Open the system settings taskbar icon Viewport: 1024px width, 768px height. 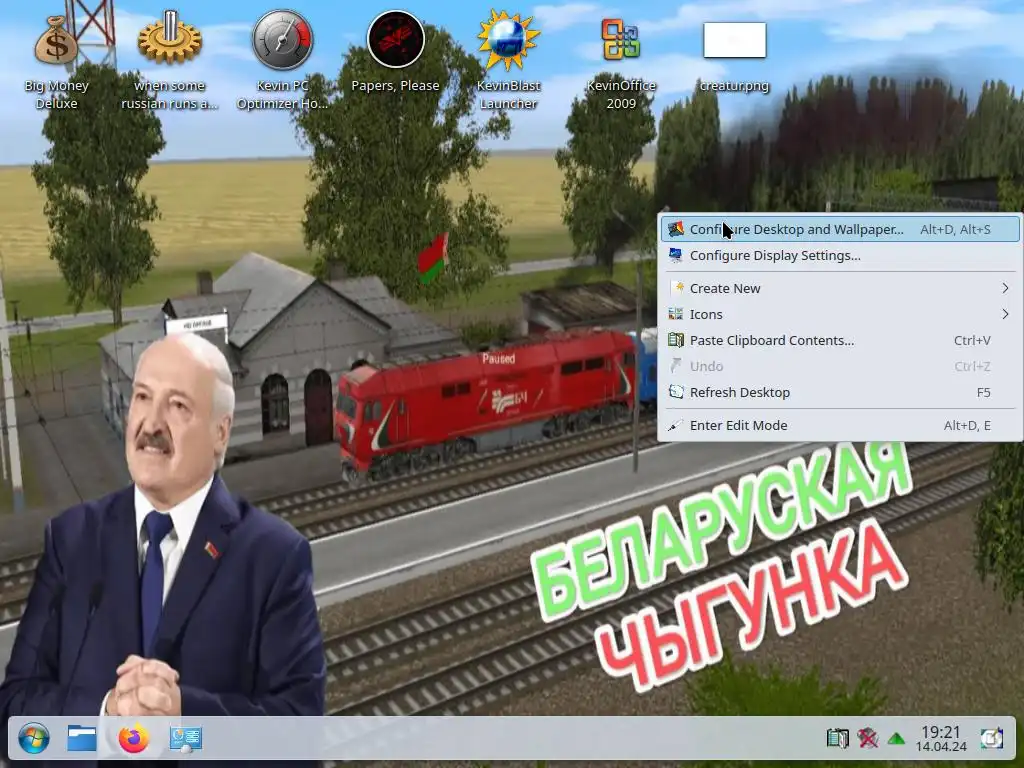click(x=185, y=739)
